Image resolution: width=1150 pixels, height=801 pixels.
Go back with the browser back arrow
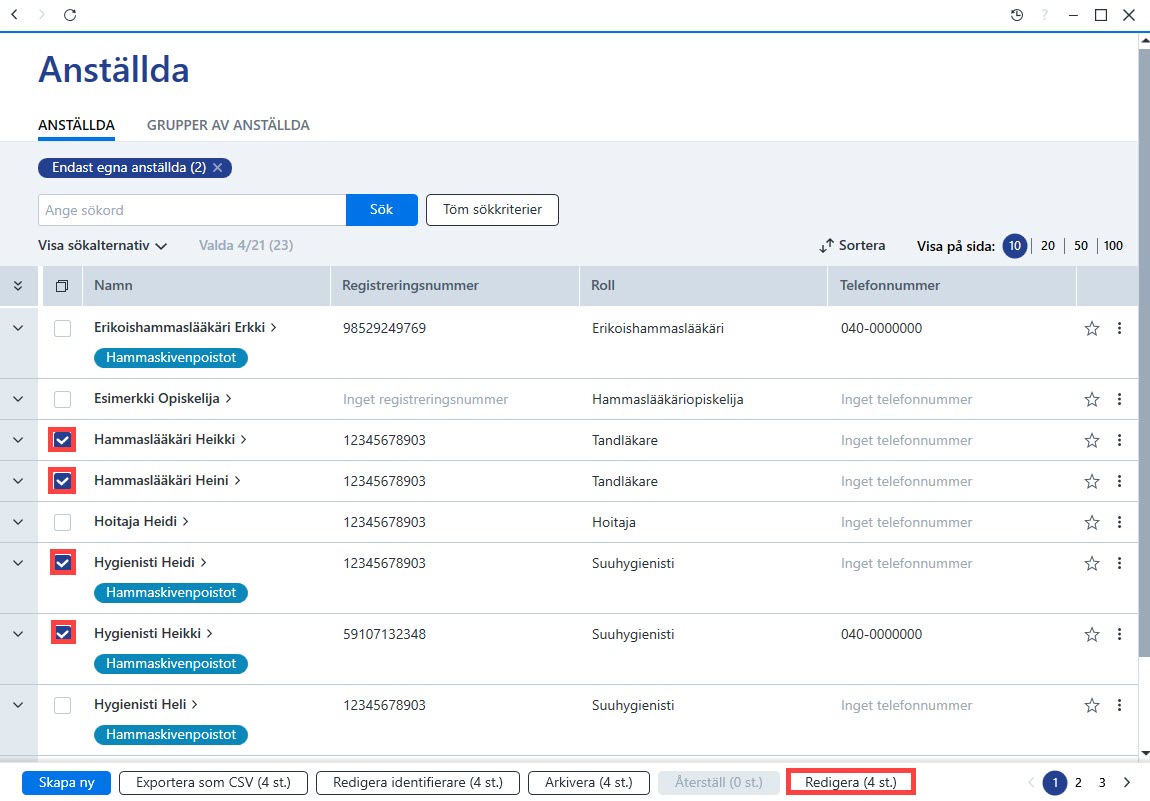14,15
